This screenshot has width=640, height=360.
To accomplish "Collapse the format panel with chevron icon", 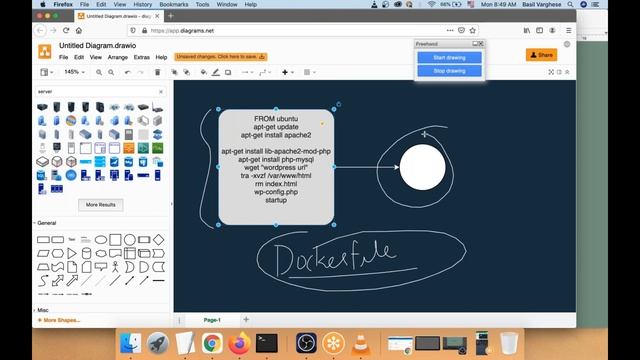I will point(567,72).
